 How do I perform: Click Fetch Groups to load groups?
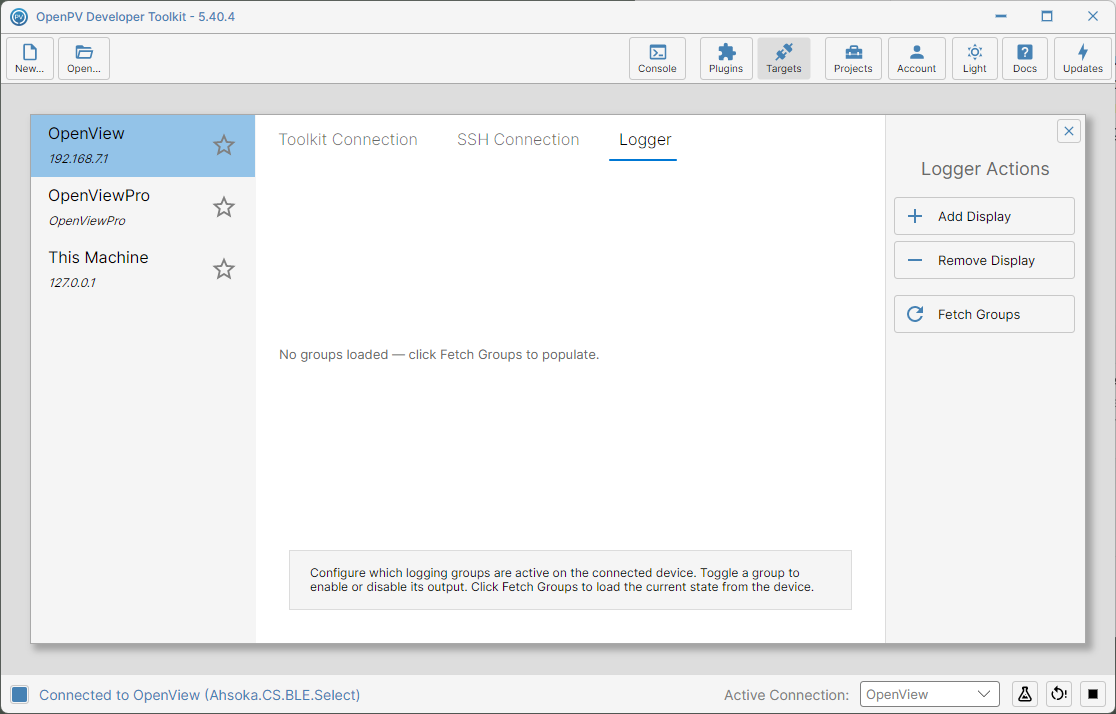(x=984, y=315)
